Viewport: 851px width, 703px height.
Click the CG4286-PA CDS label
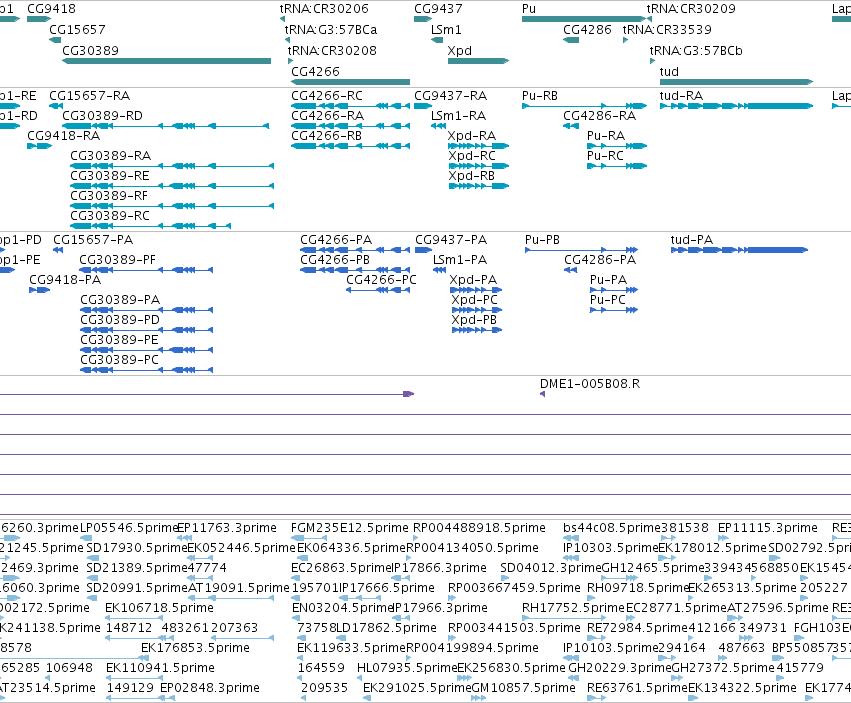click(x=600, y=260)
